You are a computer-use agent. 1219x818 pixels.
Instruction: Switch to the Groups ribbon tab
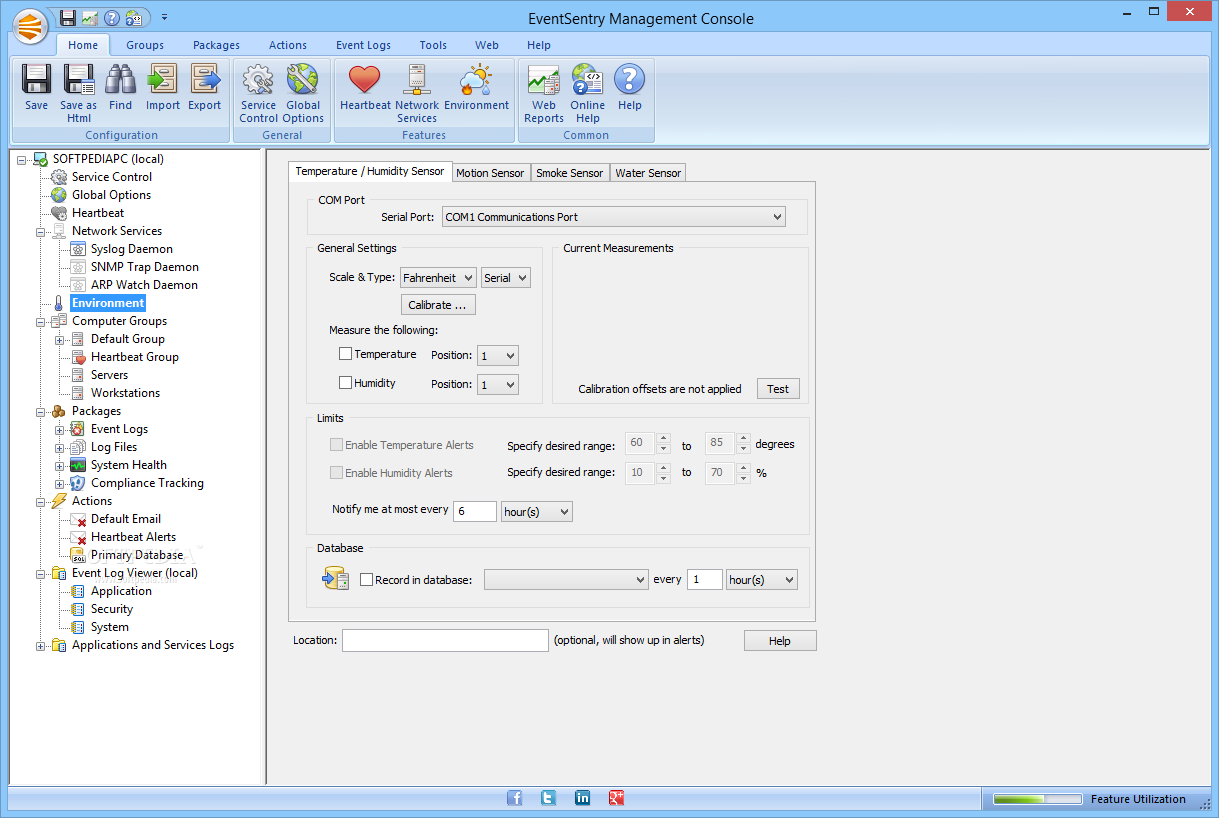click(x=145, y=45)
